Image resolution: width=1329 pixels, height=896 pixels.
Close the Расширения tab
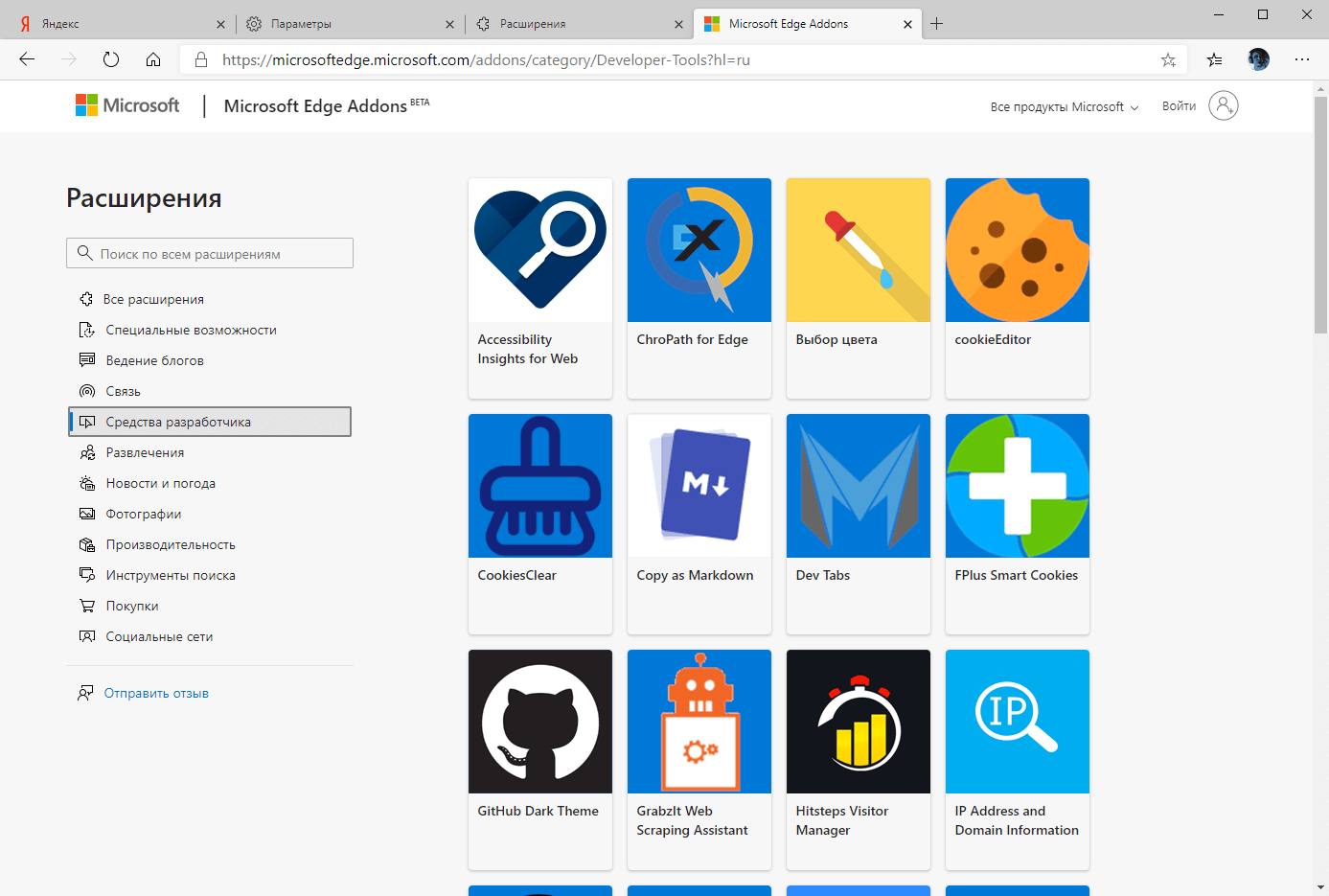(x=679, y=24)
